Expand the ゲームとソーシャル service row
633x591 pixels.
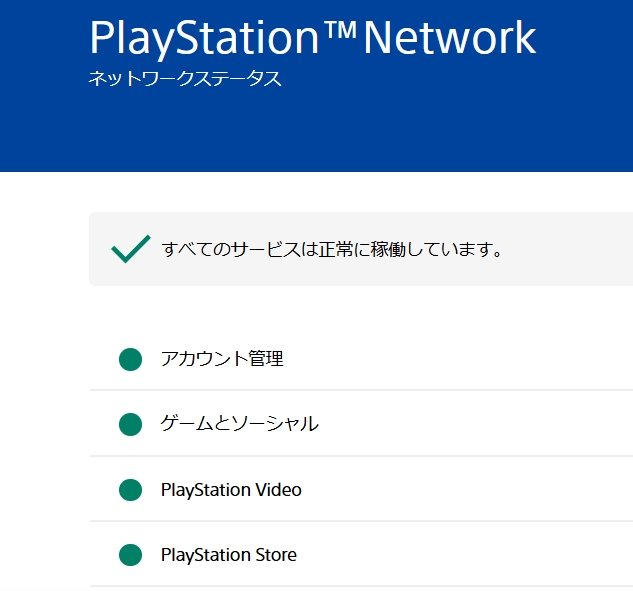point(239,424)
